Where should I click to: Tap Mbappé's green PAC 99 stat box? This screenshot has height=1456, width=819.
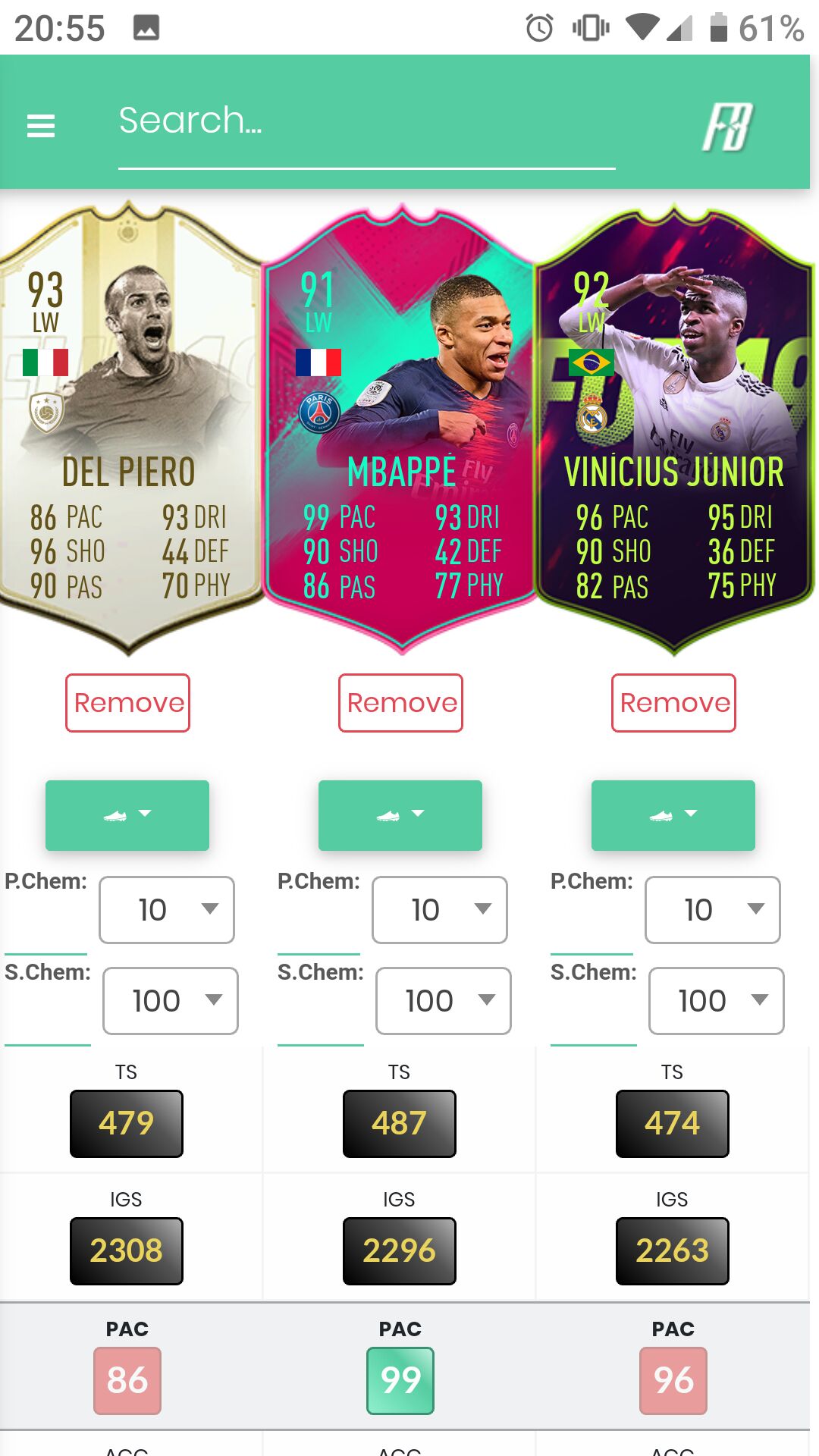tap(400, 1380)
